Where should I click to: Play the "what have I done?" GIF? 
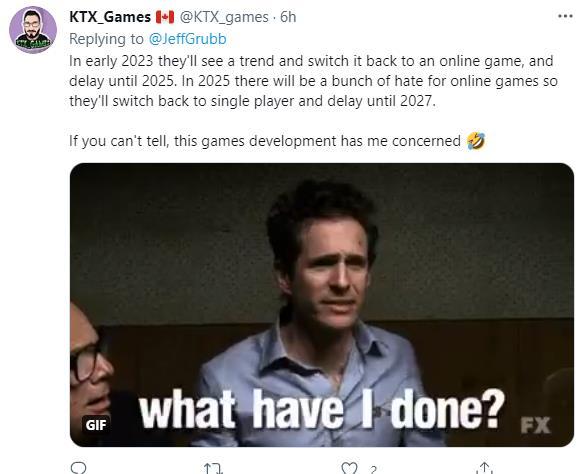pos(322,305)
